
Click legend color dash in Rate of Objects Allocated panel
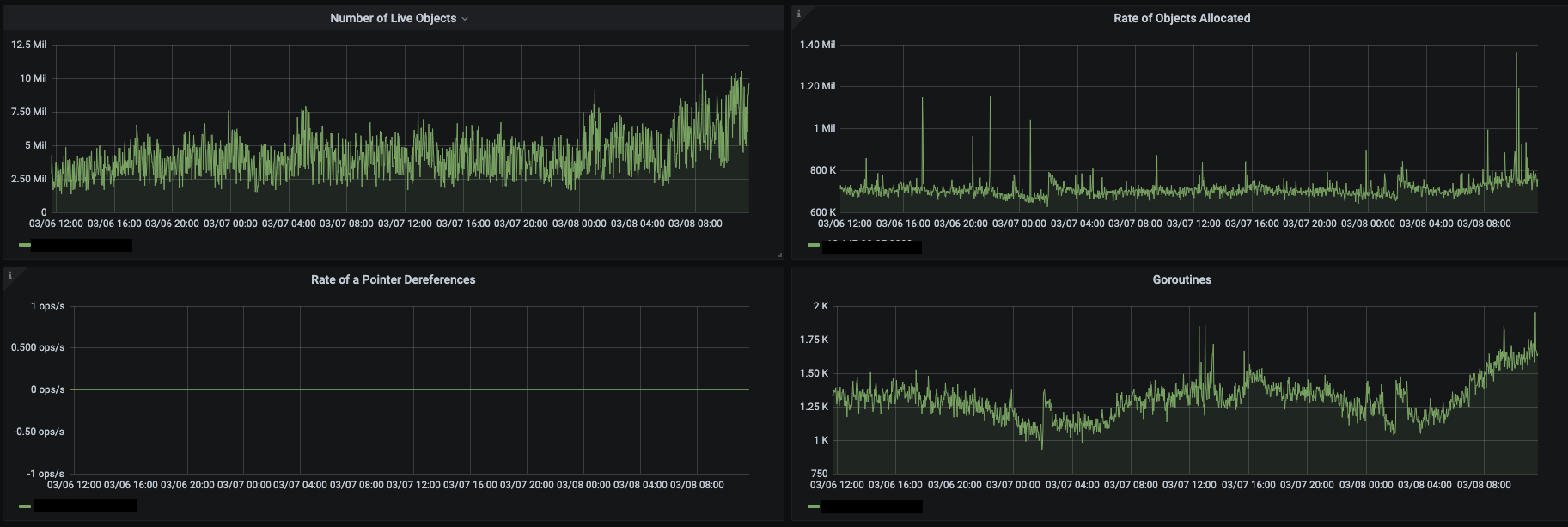814,245
